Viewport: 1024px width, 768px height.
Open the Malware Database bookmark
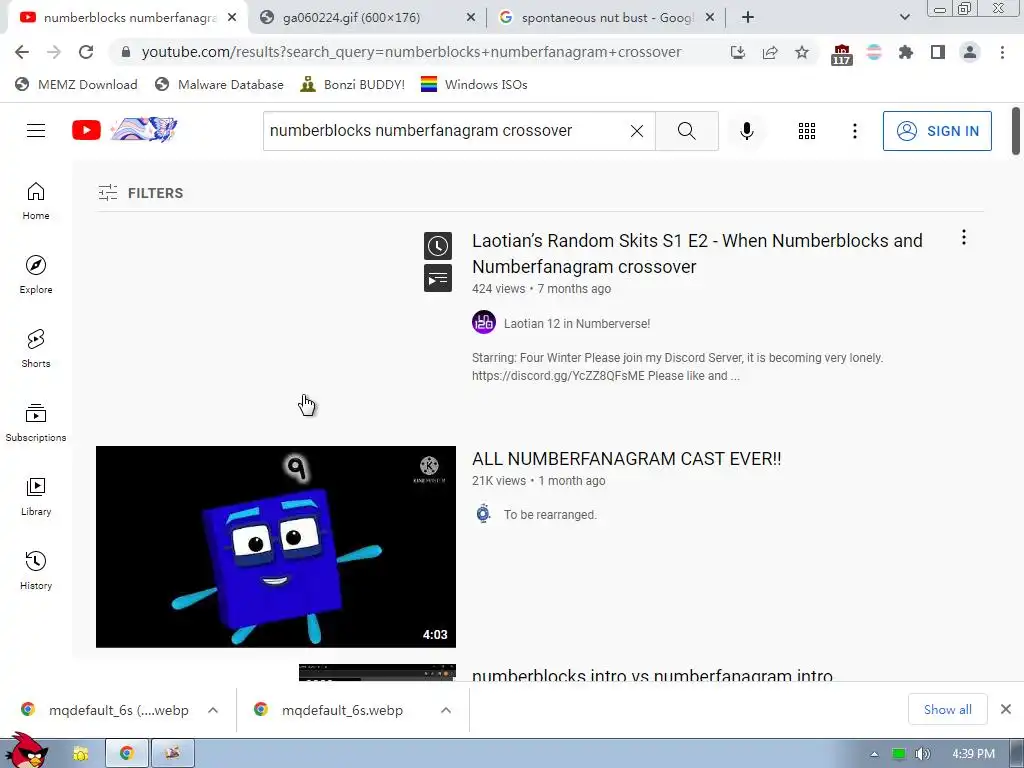[220, 84]
